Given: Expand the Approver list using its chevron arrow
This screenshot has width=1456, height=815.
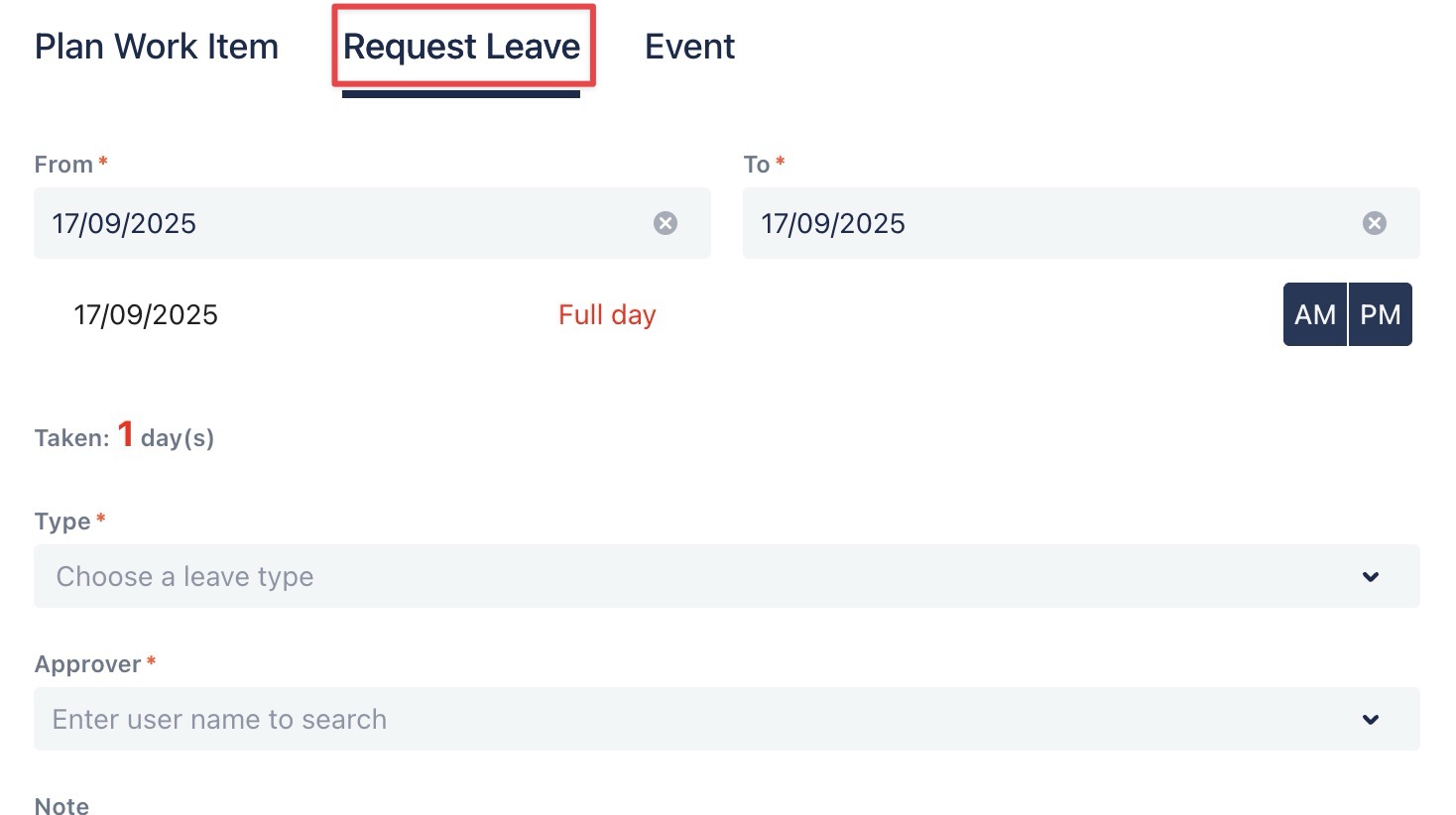Looking at the screenshot, I should 1371,719.
